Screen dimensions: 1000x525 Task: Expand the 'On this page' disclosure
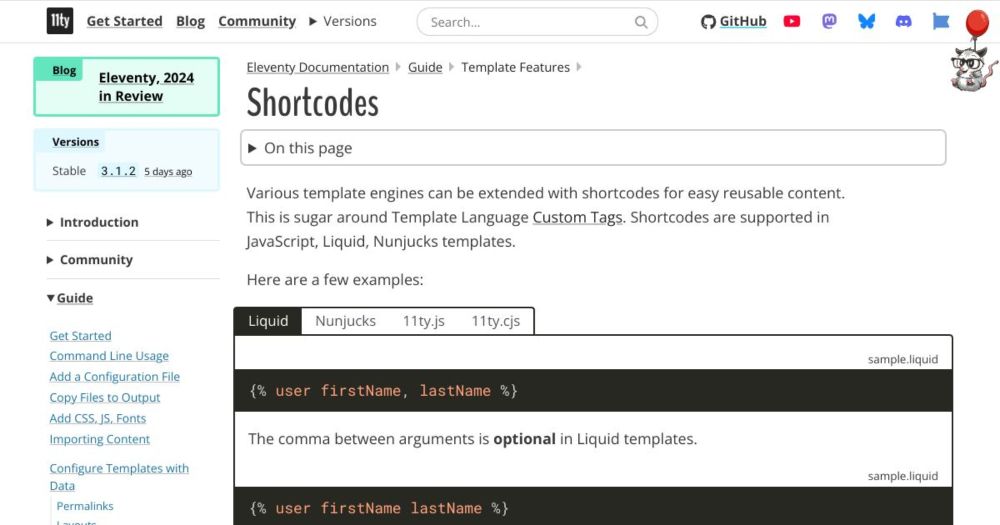[x=593, y=148]
